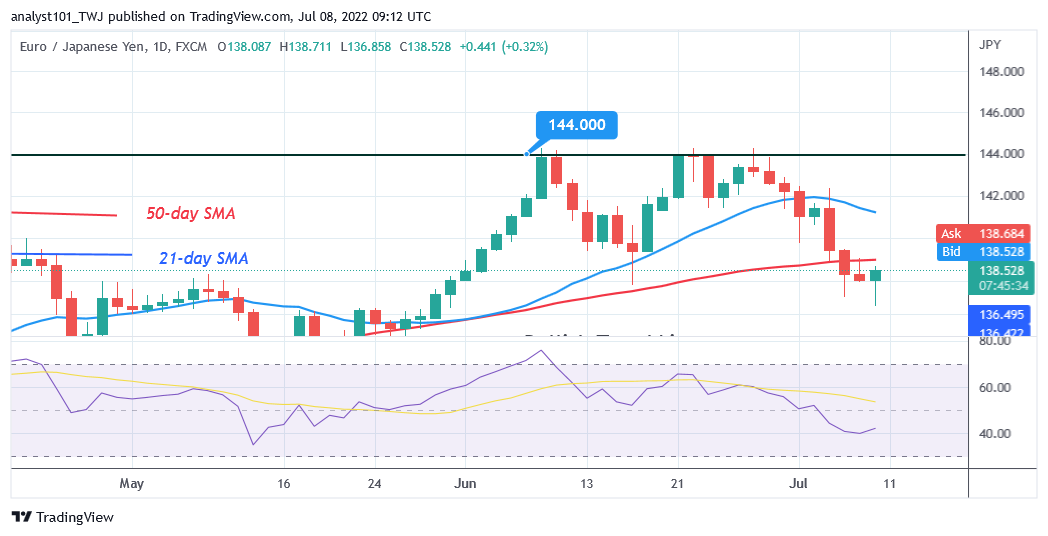Select the Ask 138.684 price tag
Screen dimensions: 1048x536
point(982,233)
